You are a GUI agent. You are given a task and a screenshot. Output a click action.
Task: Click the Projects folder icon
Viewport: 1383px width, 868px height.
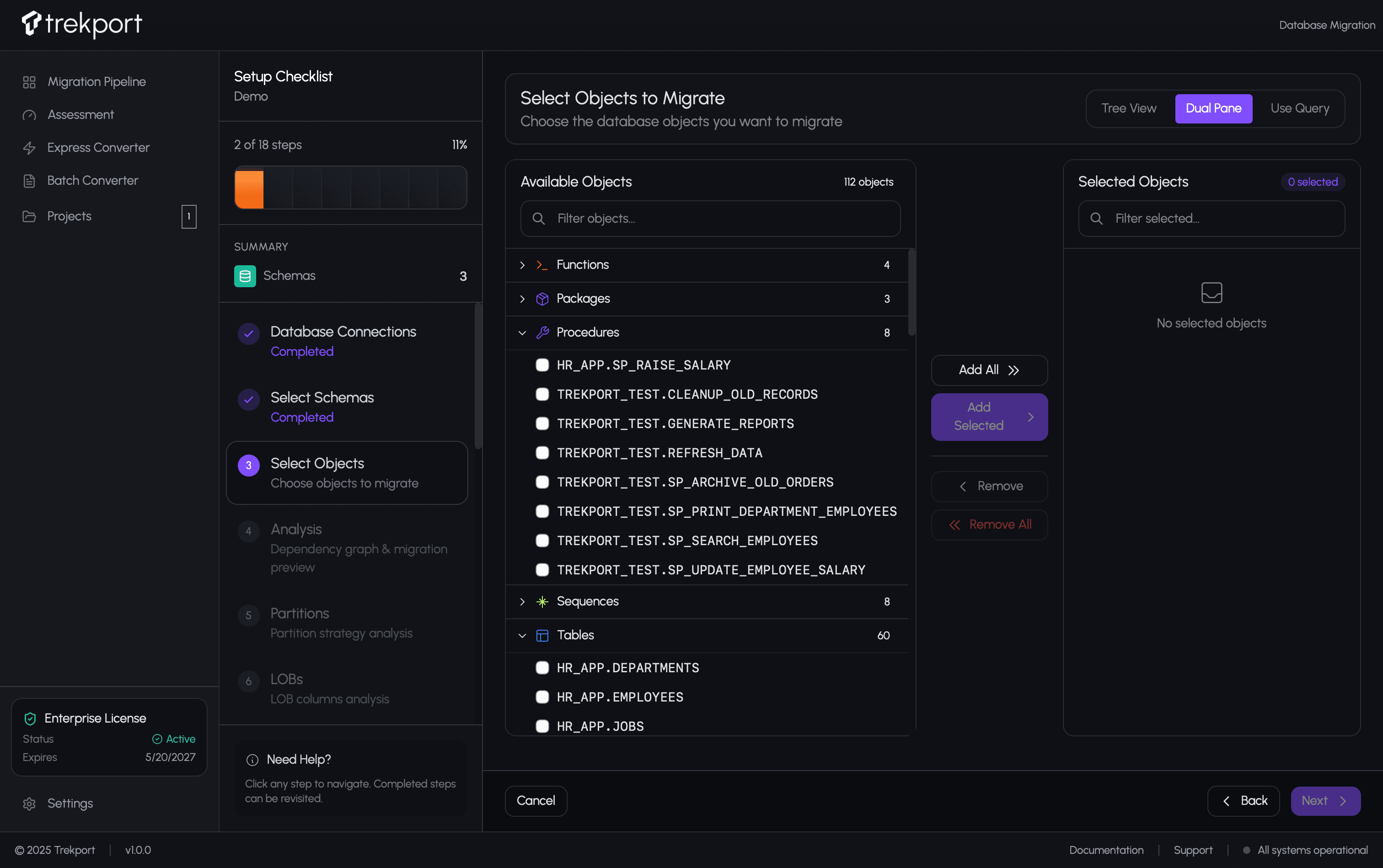coord(29,216)
